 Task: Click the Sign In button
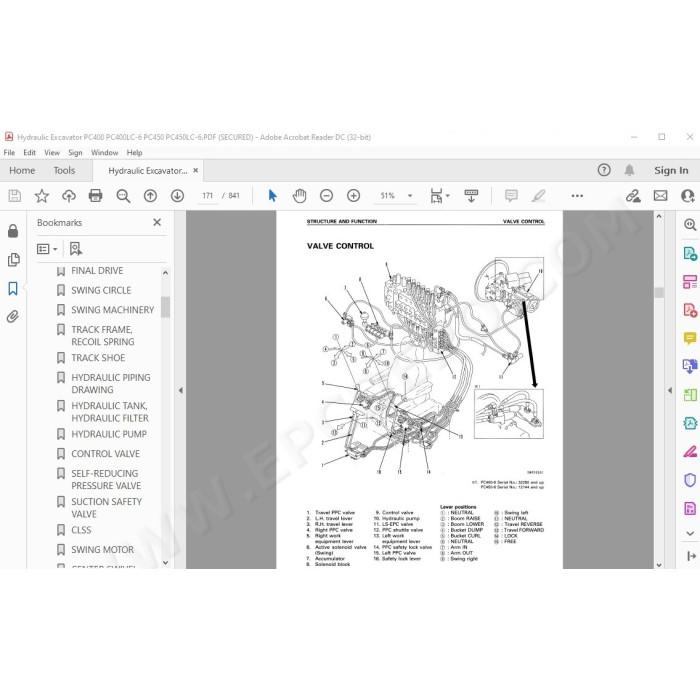click(671, 170)
